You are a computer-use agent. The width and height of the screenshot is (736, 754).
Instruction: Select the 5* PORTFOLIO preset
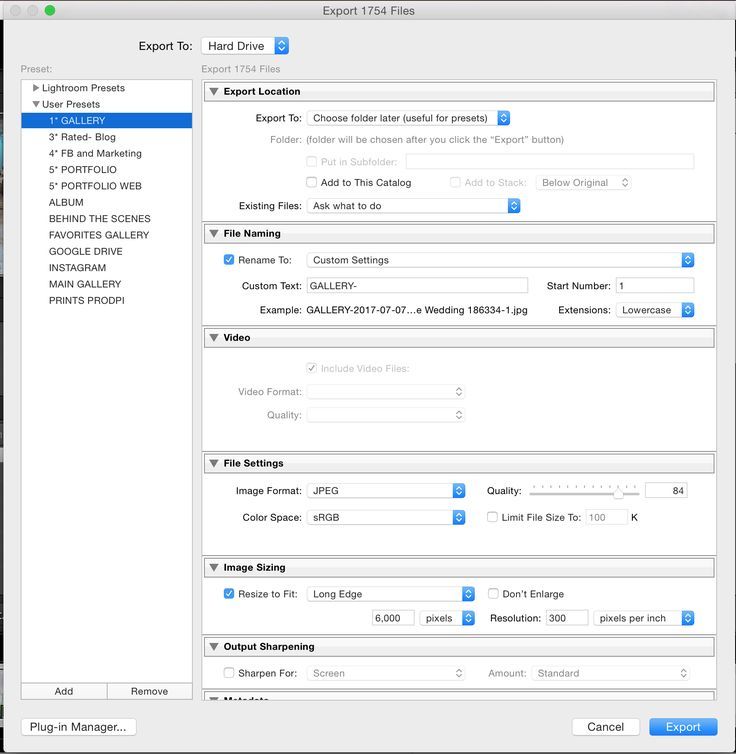tap(107, 170)
